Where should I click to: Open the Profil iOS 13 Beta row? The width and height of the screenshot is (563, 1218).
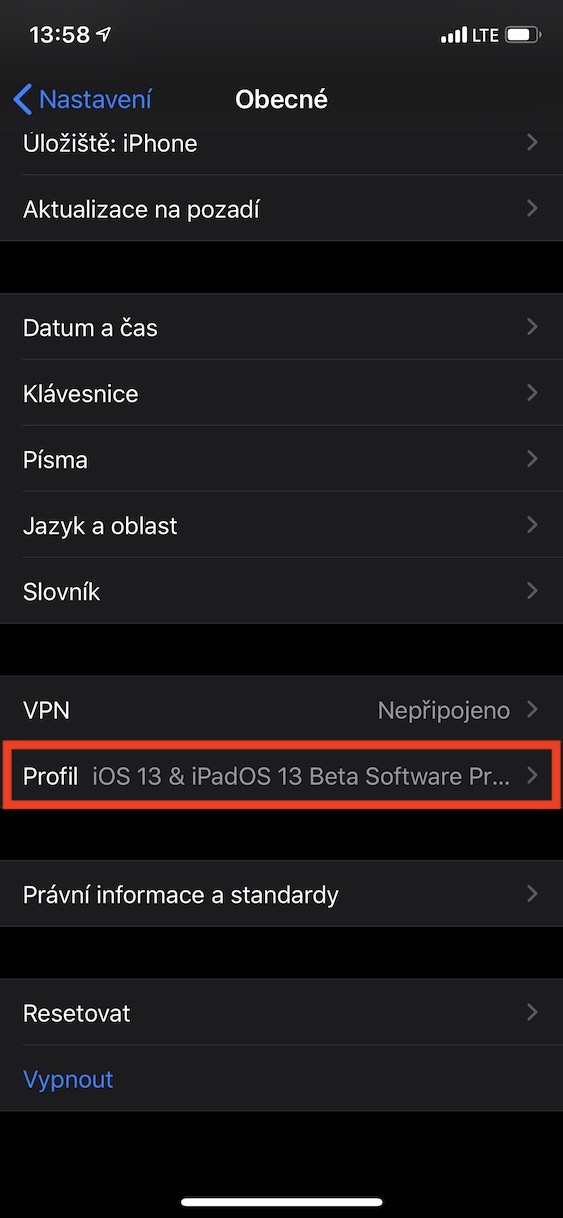point(281,775)
